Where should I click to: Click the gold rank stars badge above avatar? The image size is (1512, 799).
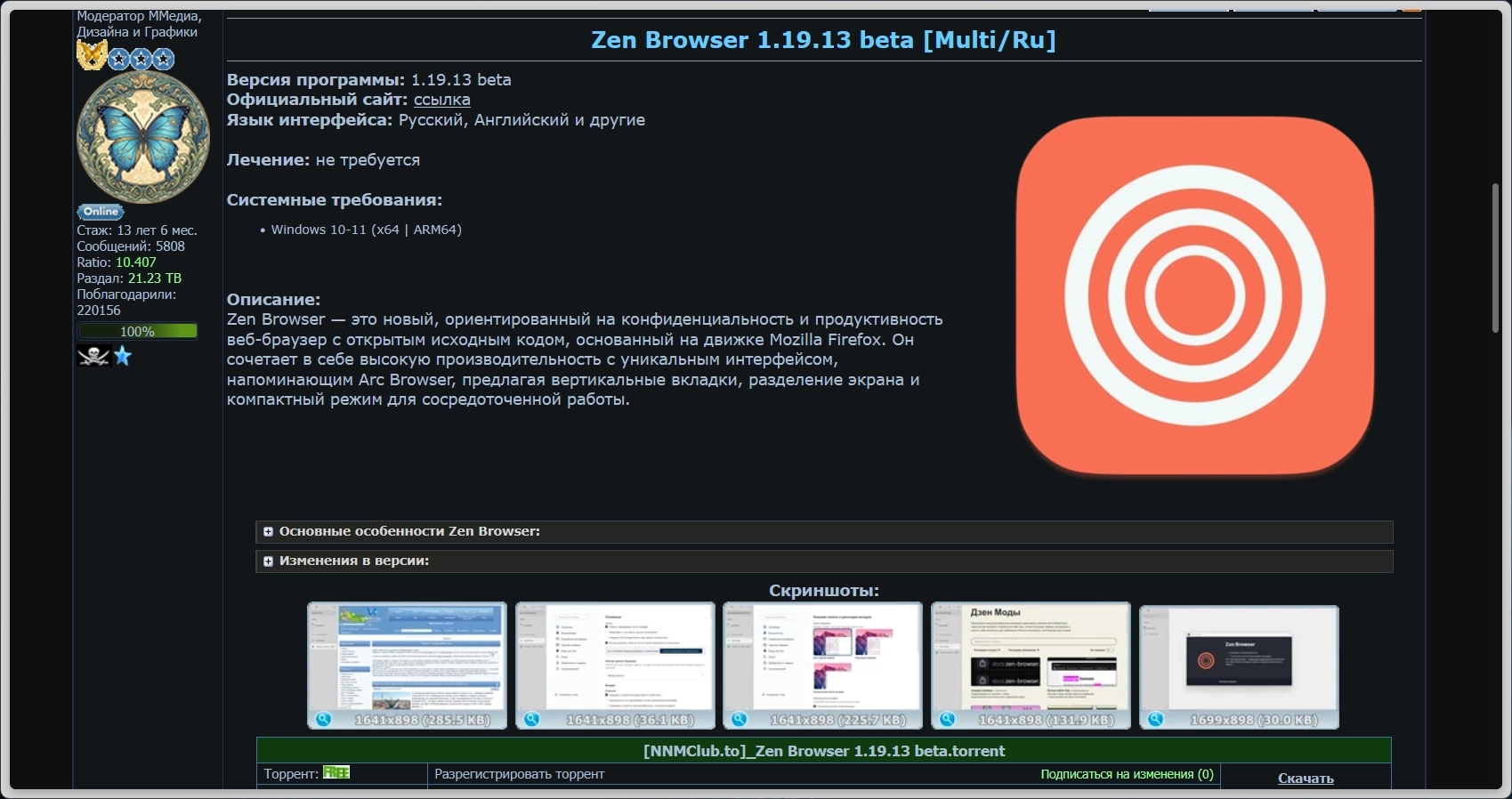pos(125,57)
